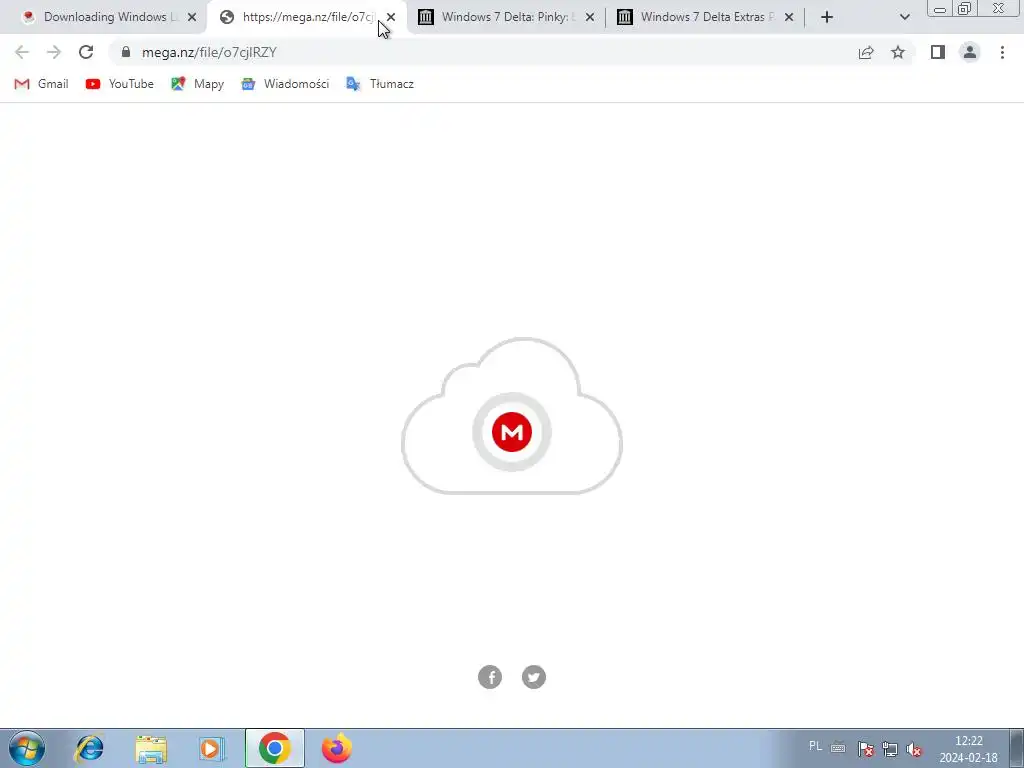
Task: Close the Windows 7 Delta: Pinky tab
Action: 590,17
